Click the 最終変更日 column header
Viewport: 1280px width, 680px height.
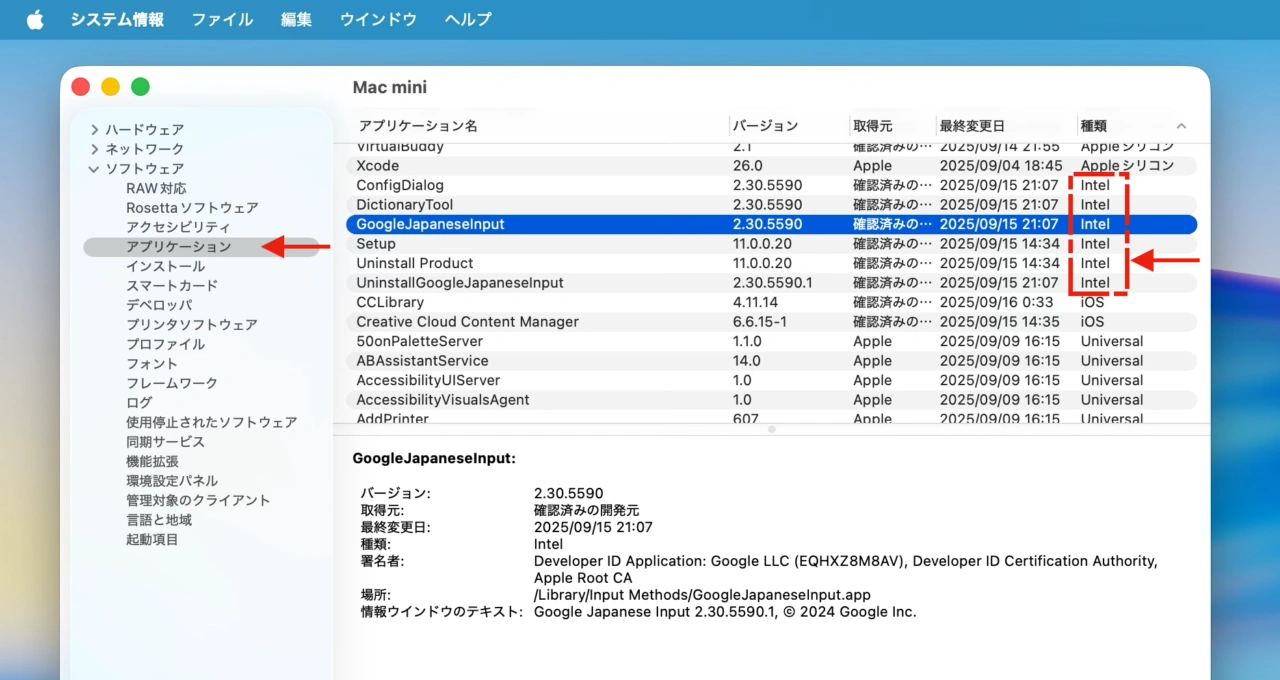tap(971, 126)
